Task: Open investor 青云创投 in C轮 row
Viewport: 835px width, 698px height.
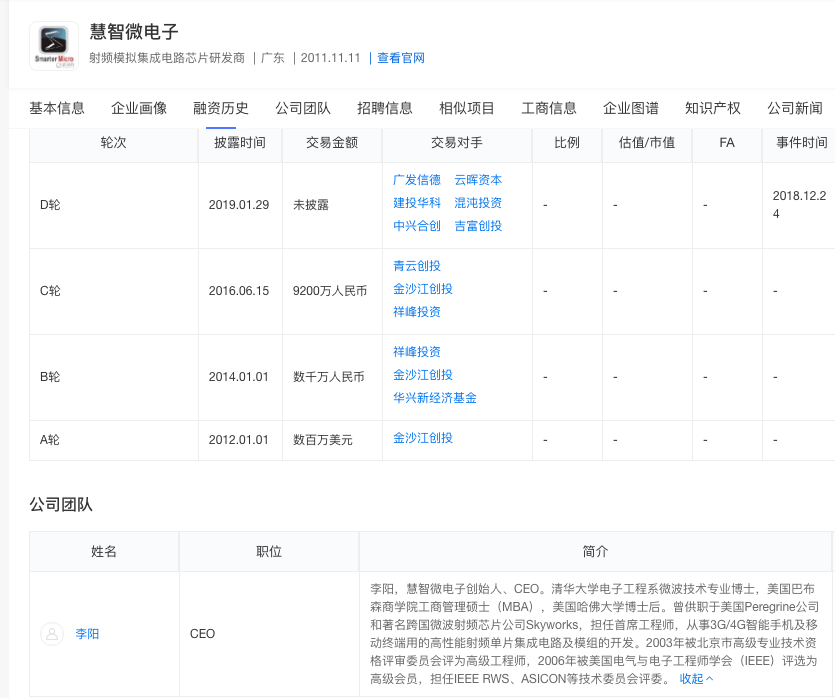Action: click(x=417, y=266)
